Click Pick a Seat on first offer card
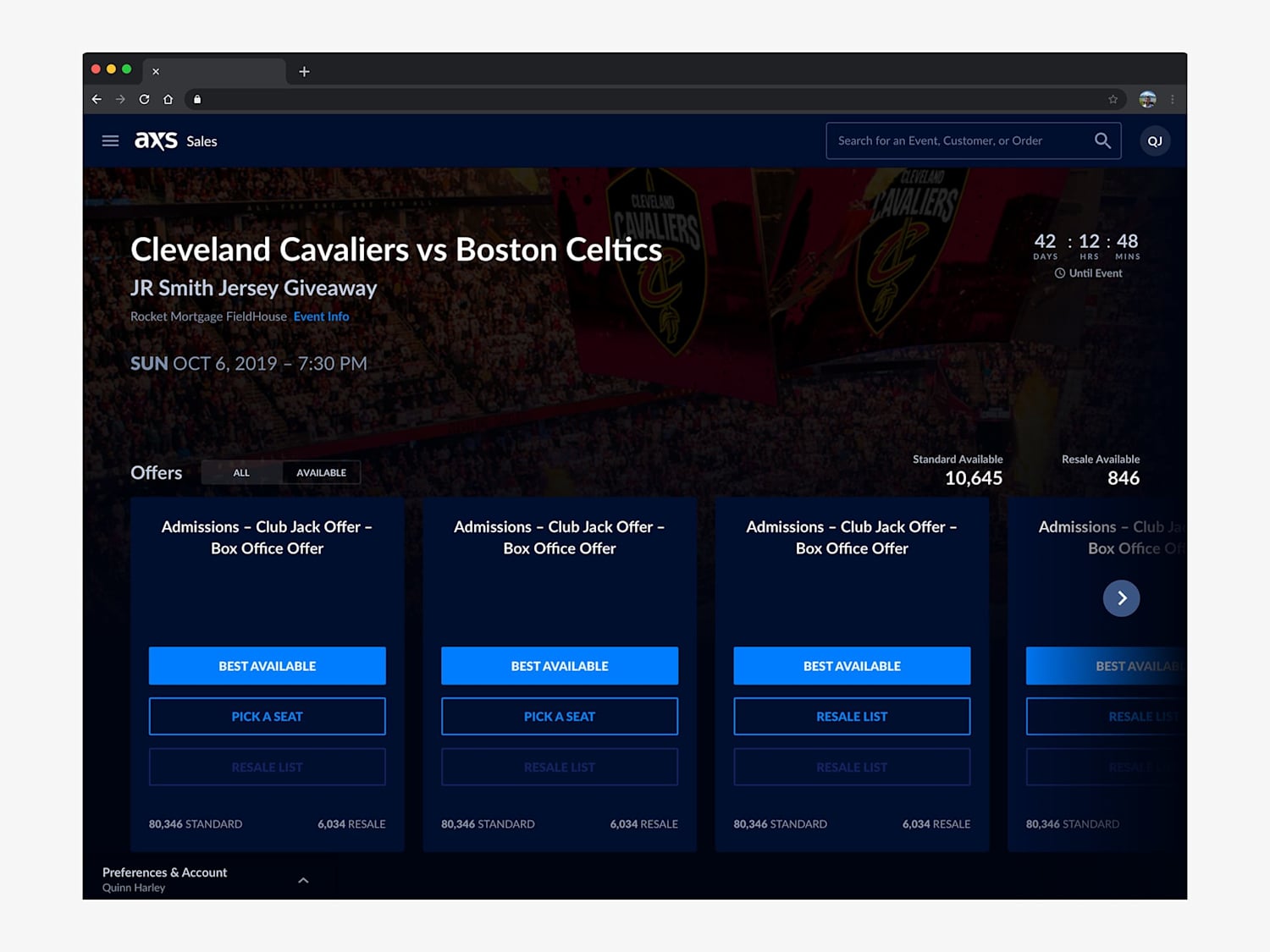The image size is (1270, 952). pyautogui.click(x=268, y=717)
